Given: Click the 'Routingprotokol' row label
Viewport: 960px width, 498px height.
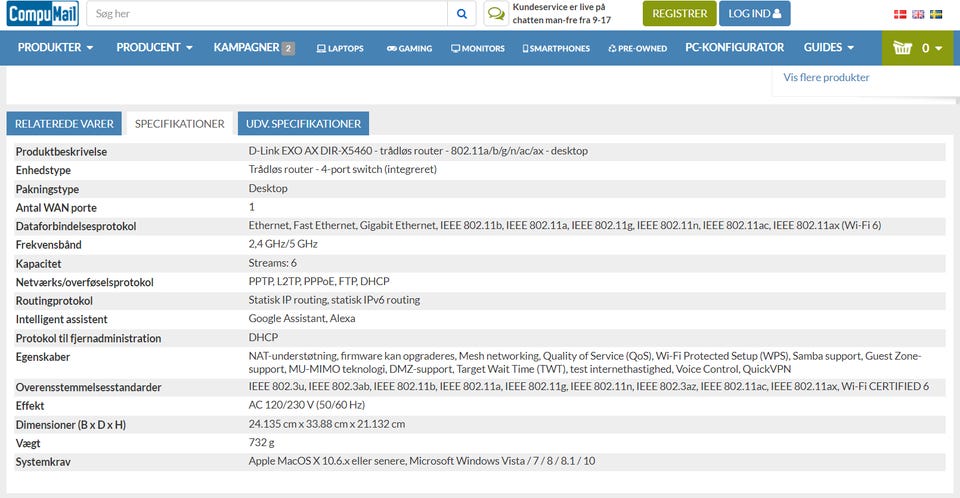Looking at the screenshot, I should pos(54,301).
